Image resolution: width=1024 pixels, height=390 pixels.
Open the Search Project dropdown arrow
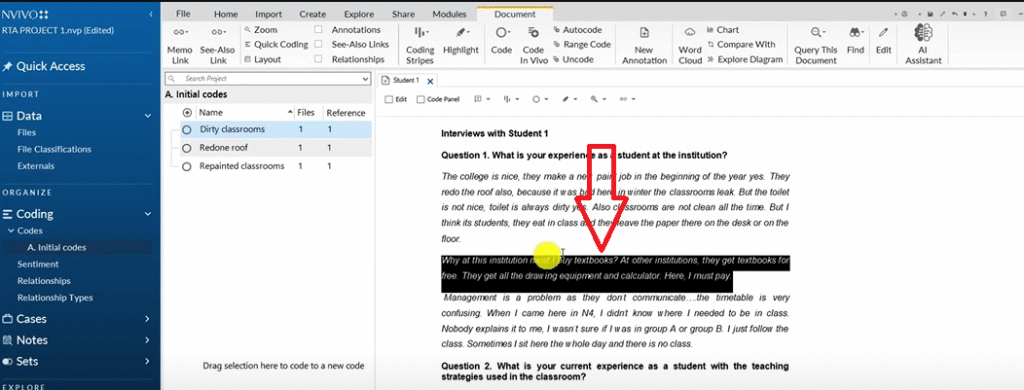[365, 78]
